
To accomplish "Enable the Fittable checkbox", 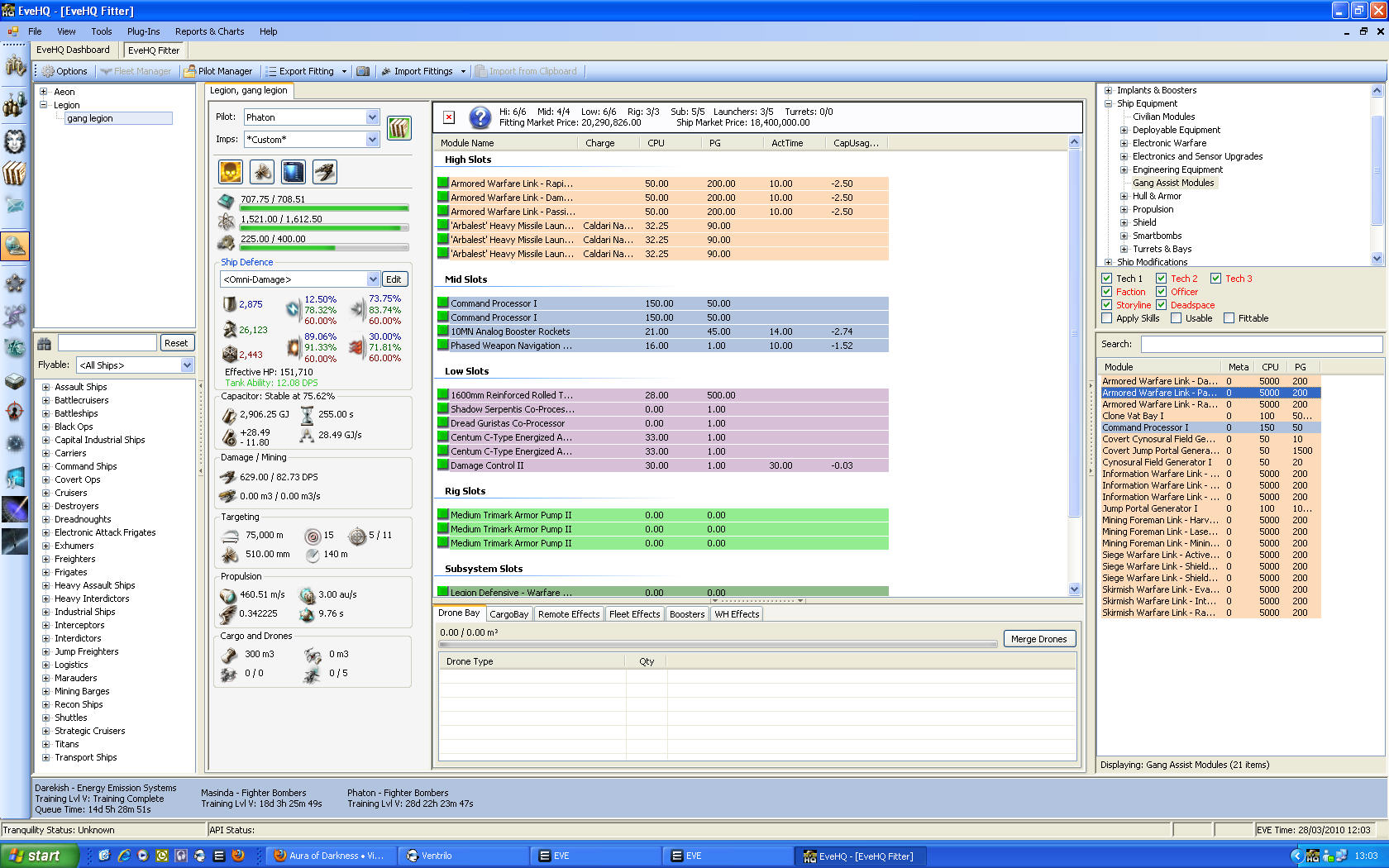I will (x=1229, y=318).
